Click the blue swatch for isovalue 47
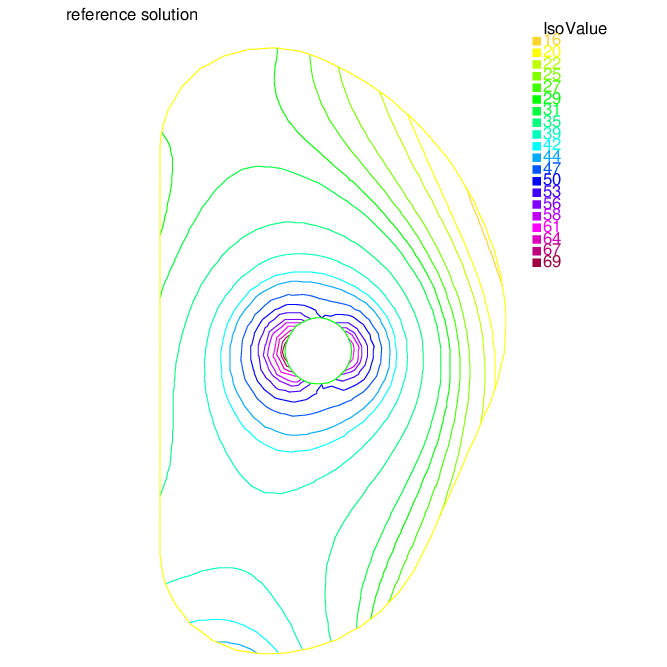Image resolution: width=667 pixels, height=667 pixels. pyautogui.click(x=536, y=169)
